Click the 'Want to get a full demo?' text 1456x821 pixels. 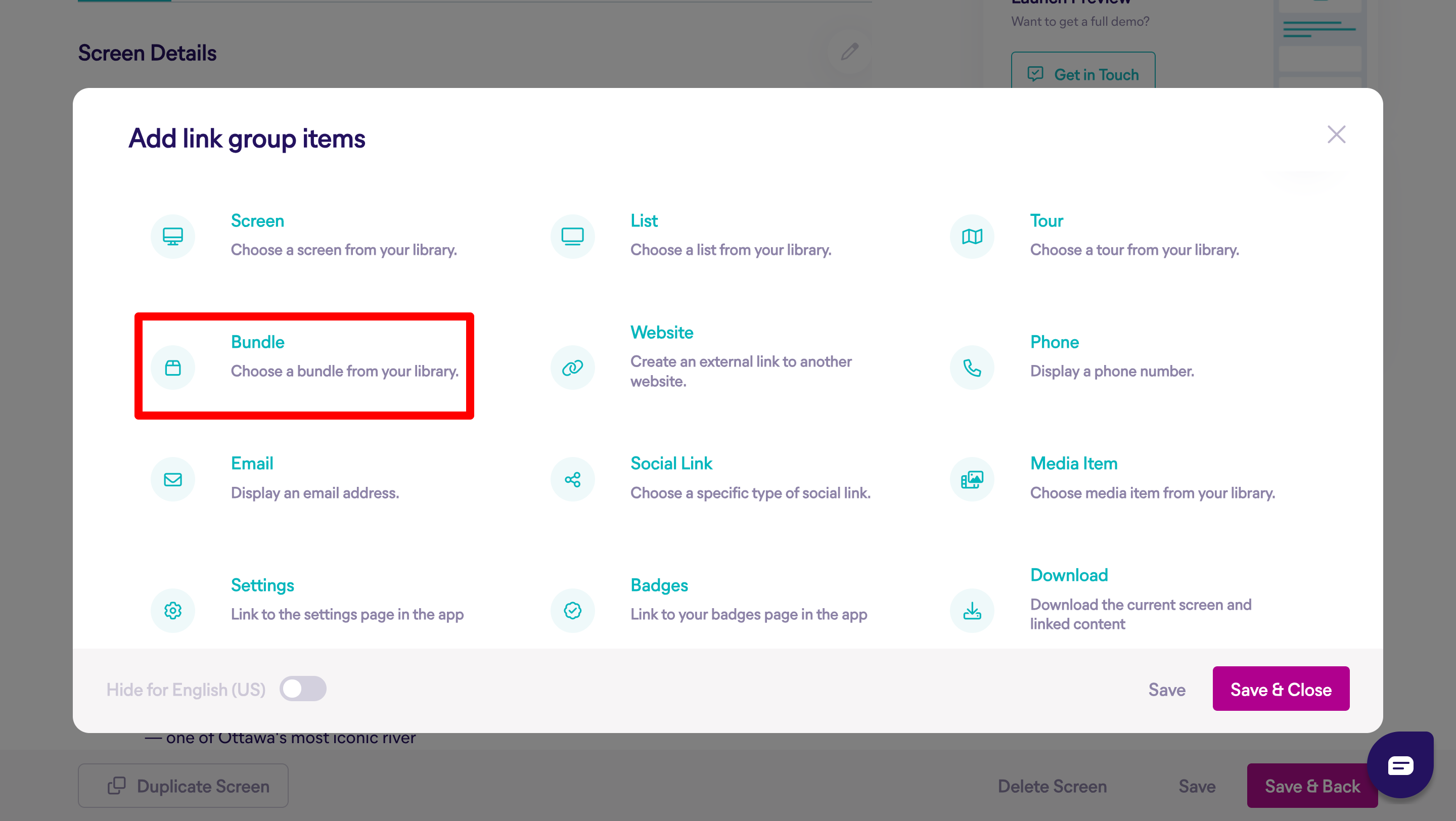pos(1080,21)
